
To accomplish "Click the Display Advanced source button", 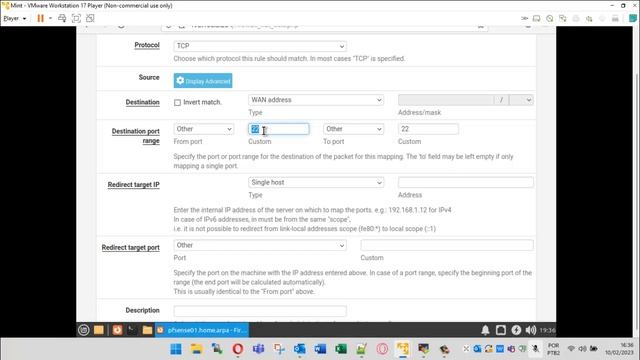I will pyautogui.click(x=203, y=81).
